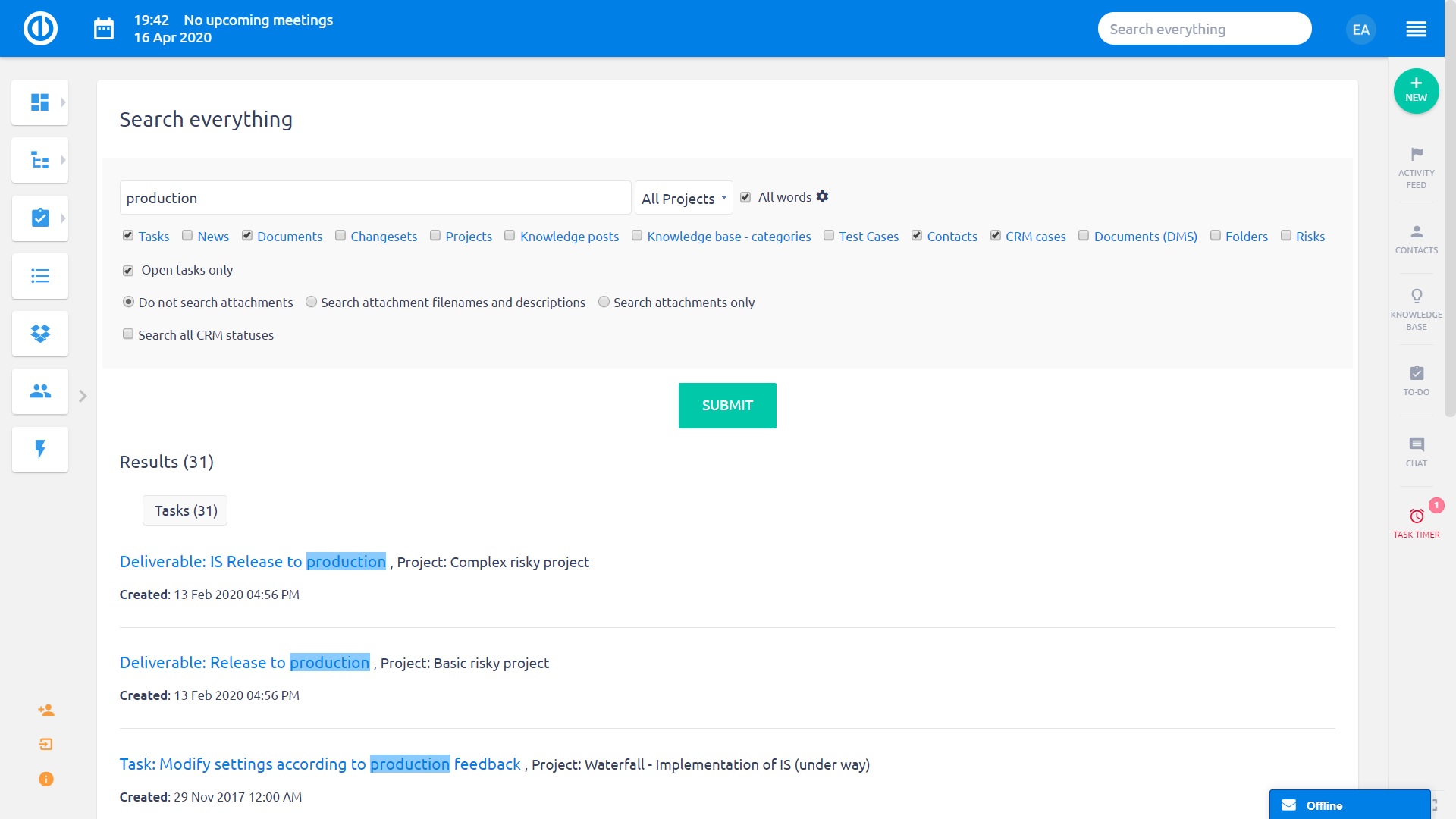Check the Folders checkbox
The image size is (1456, 819).
click(1216, 236)
